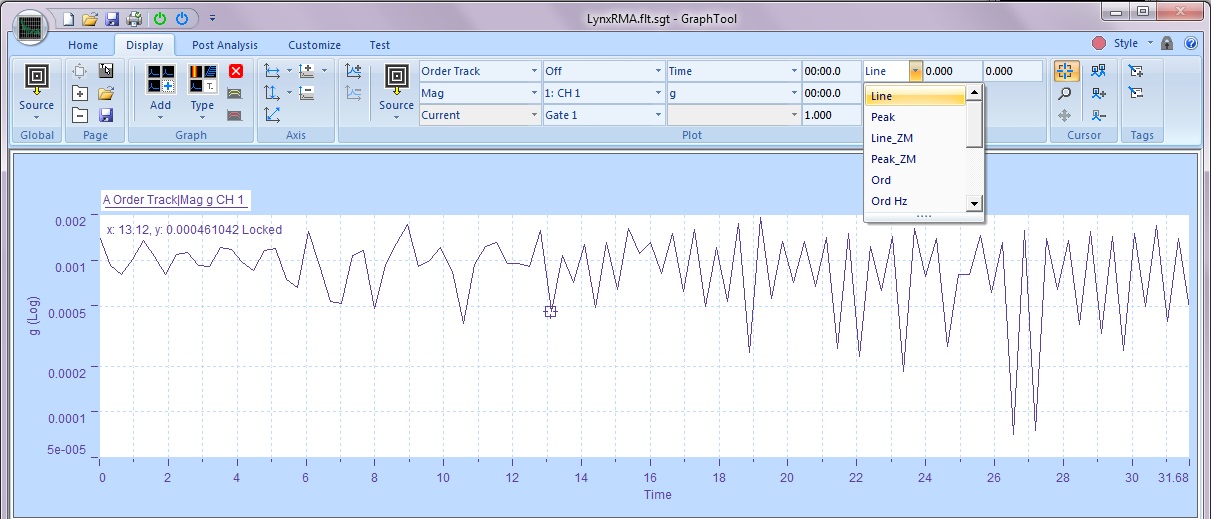Click the add tag icon
Viewport: 1211px width, 519px height.
(1135, 71)
